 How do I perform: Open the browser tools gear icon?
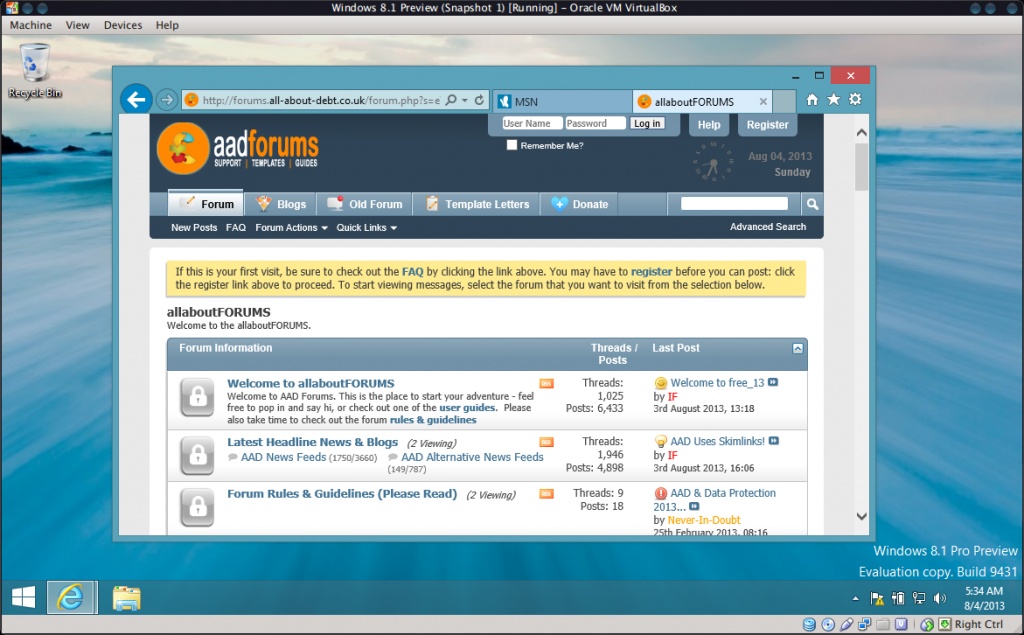(x=855, y=100)
